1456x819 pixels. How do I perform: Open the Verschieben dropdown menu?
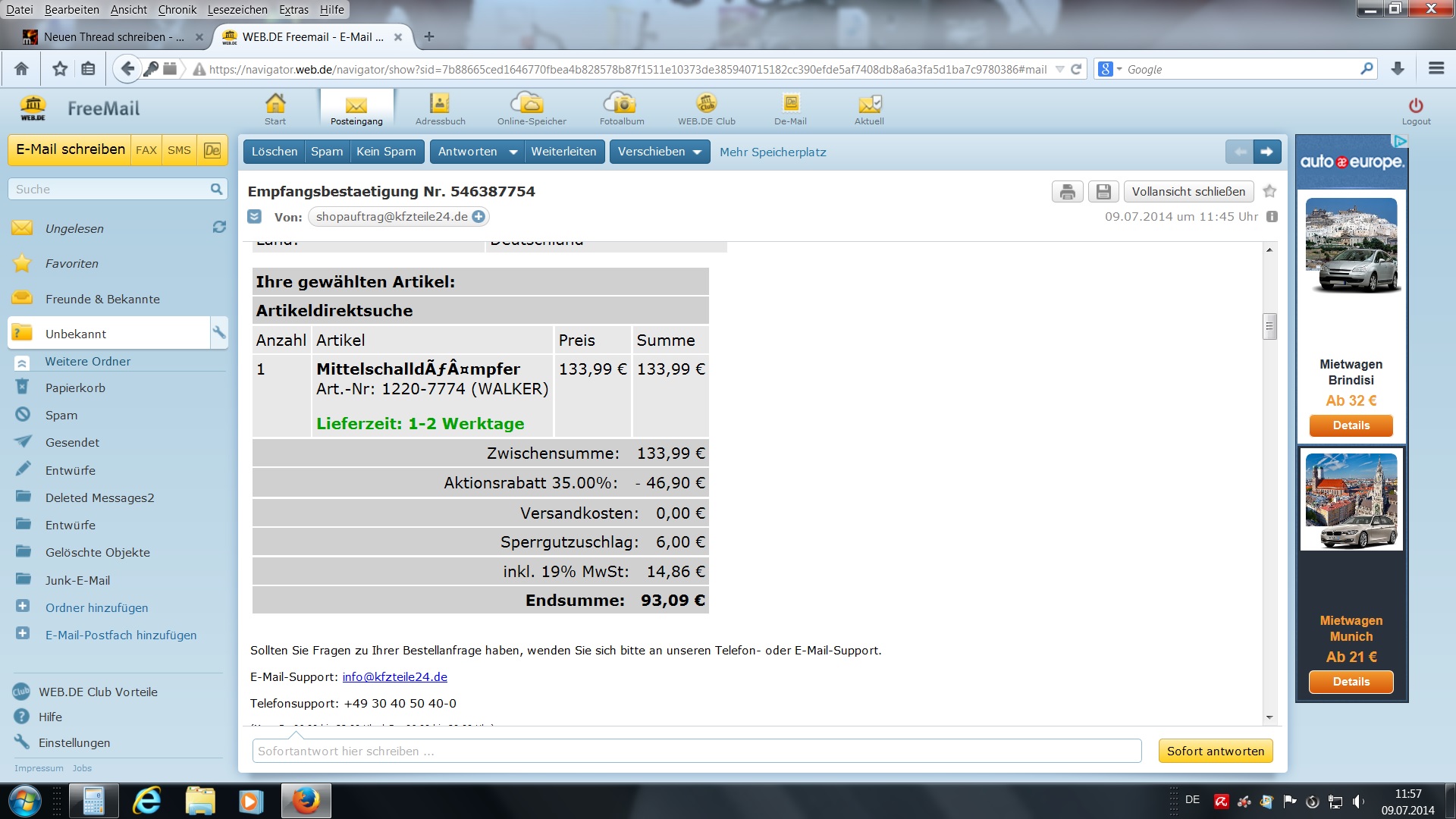coord(659,152)
